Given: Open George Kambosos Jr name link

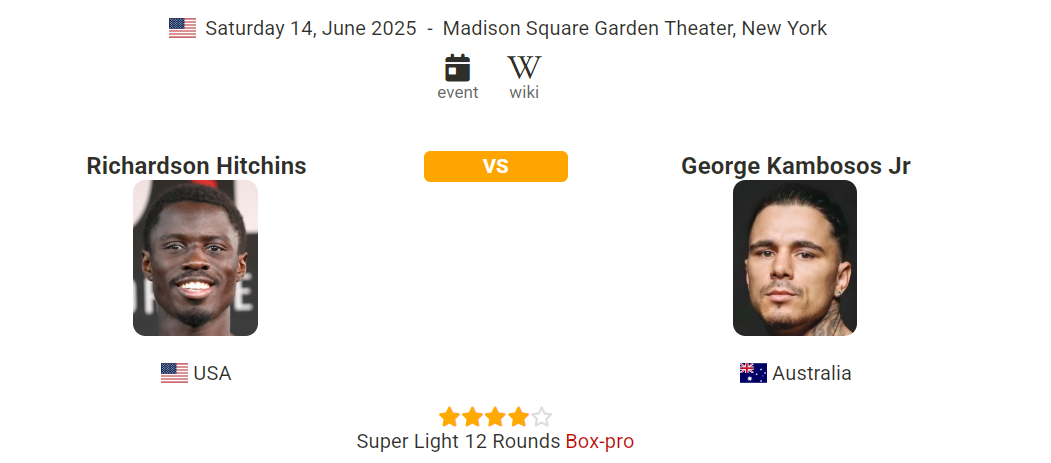Looking at the screenshot, I should tap(796, 166).
